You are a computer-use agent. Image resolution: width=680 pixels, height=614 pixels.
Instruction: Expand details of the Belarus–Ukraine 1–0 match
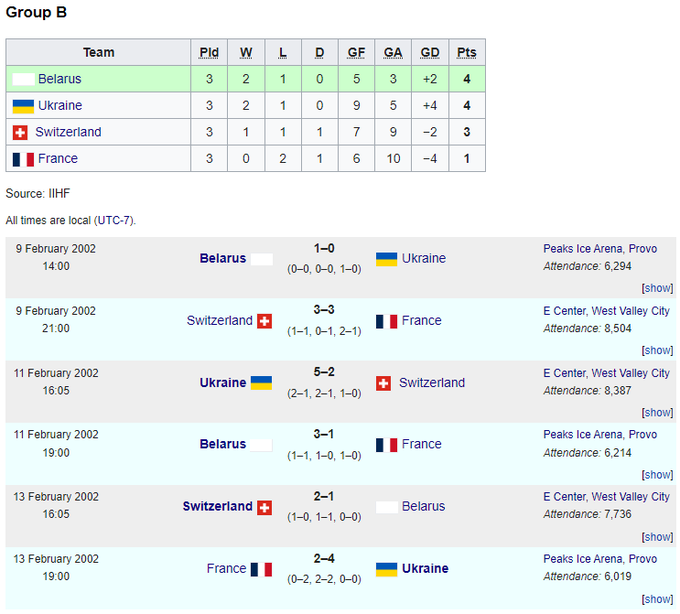click(657, 288)
